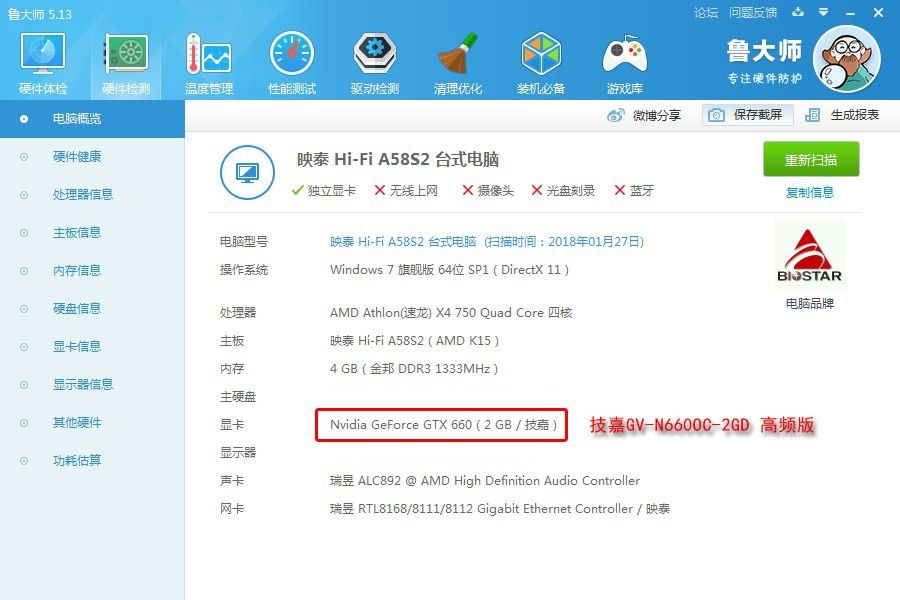The width and height of the screenshot is (900, 600).
Task: Open 装机必备 essential software icon
Action: point(541,64)
